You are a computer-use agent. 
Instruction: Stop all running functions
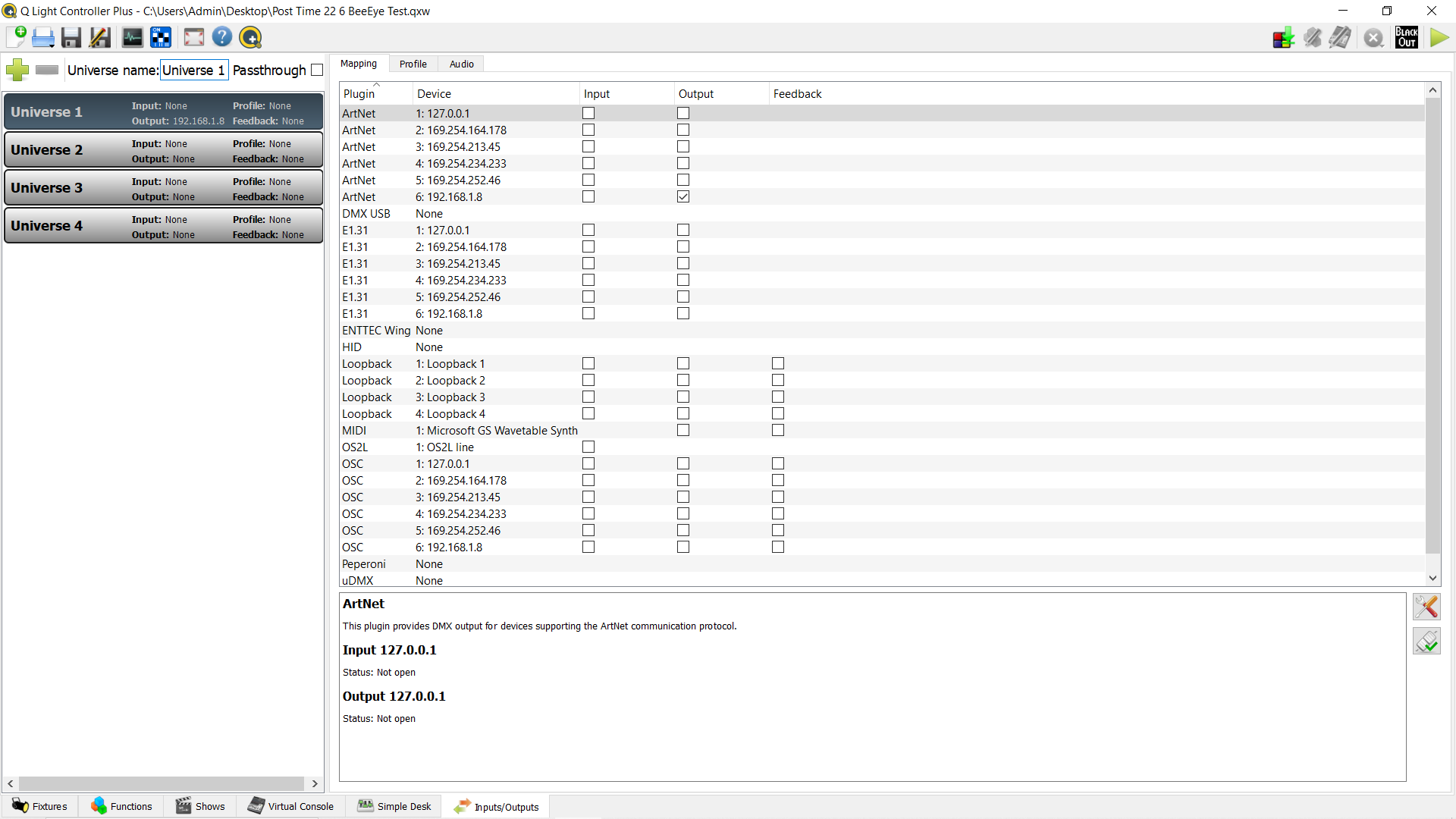1373,37
